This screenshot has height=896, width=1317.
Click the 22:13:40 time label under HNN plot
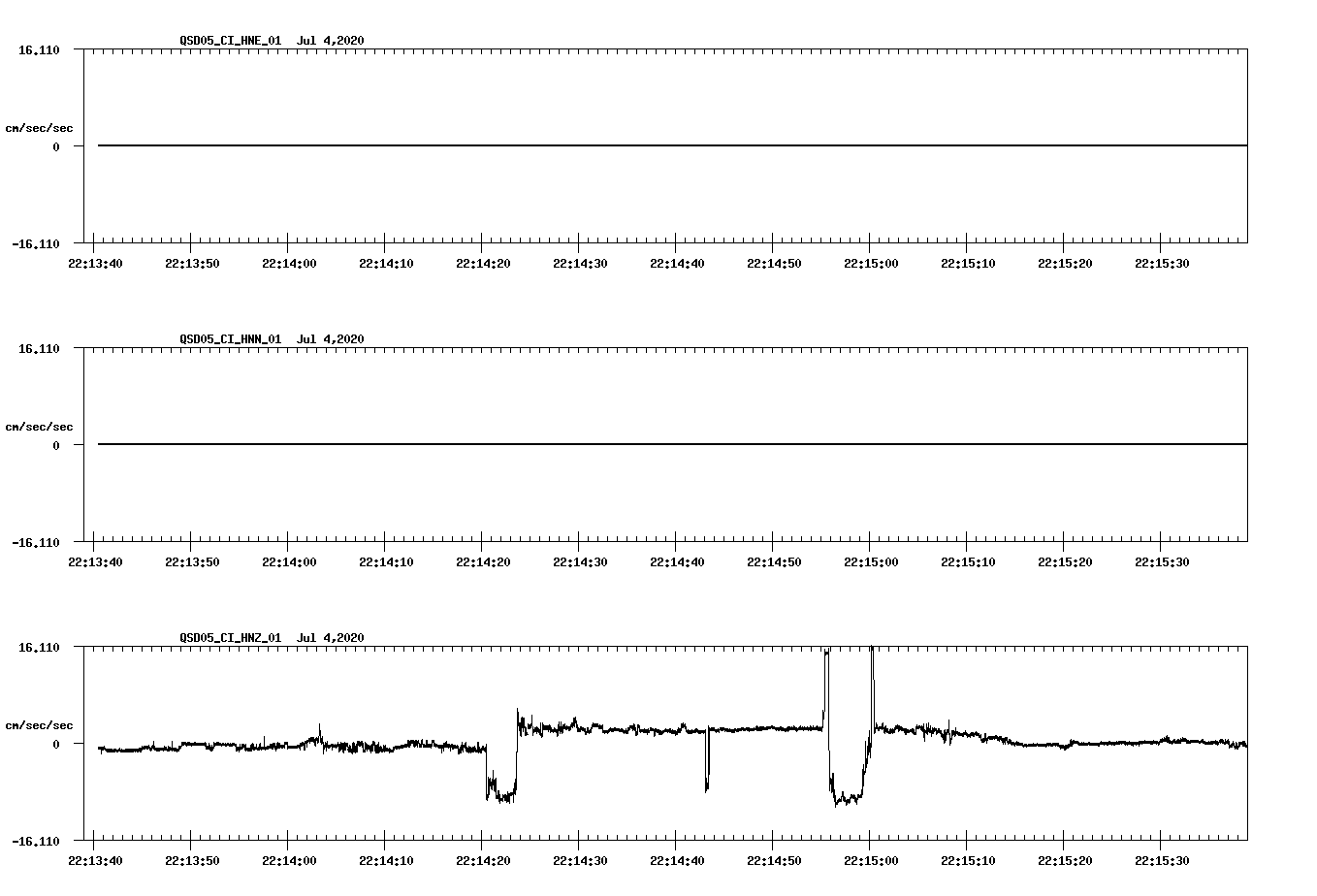(95, 561)
